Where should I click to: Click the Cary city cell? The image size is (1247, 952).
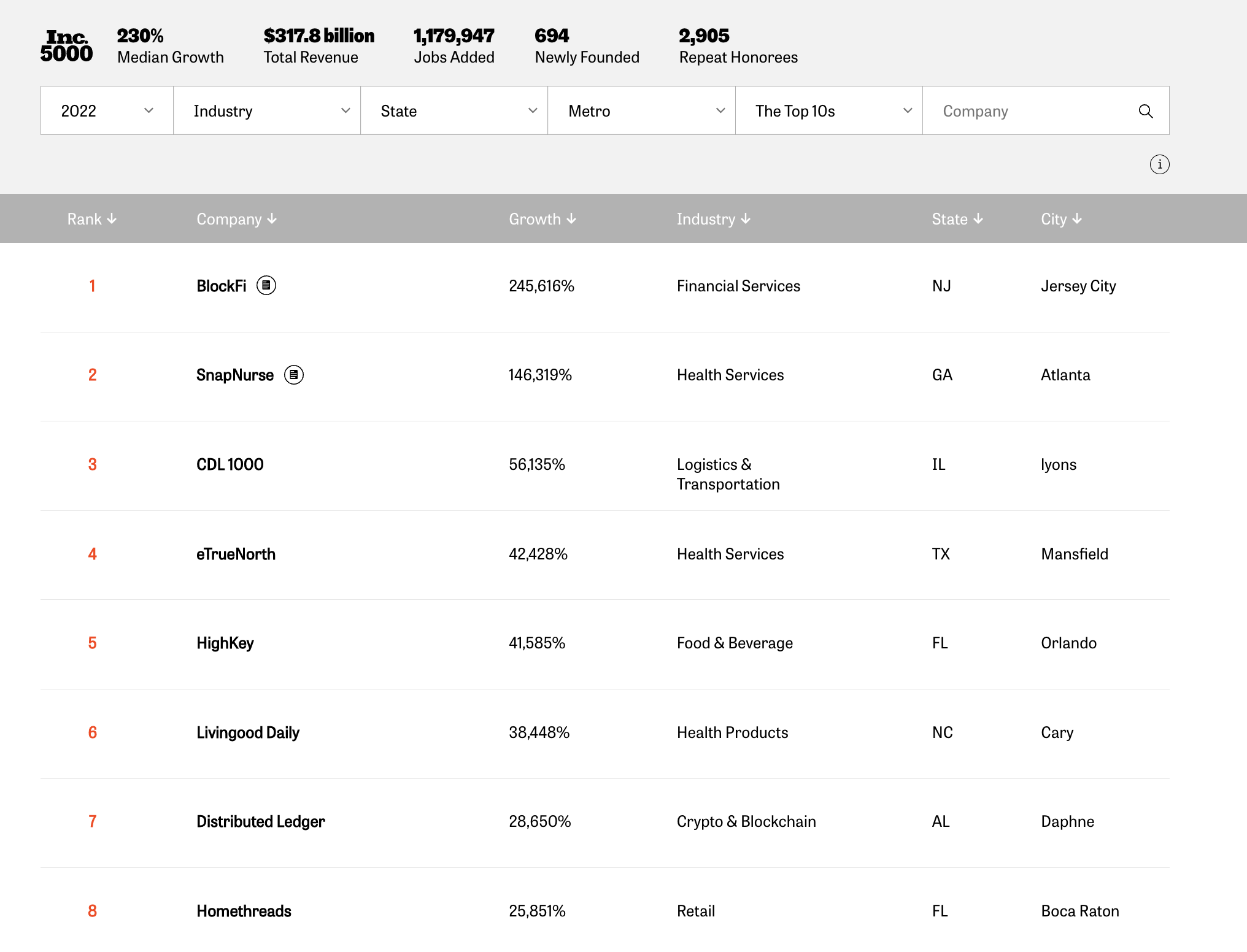click(x=1057, y=732)
